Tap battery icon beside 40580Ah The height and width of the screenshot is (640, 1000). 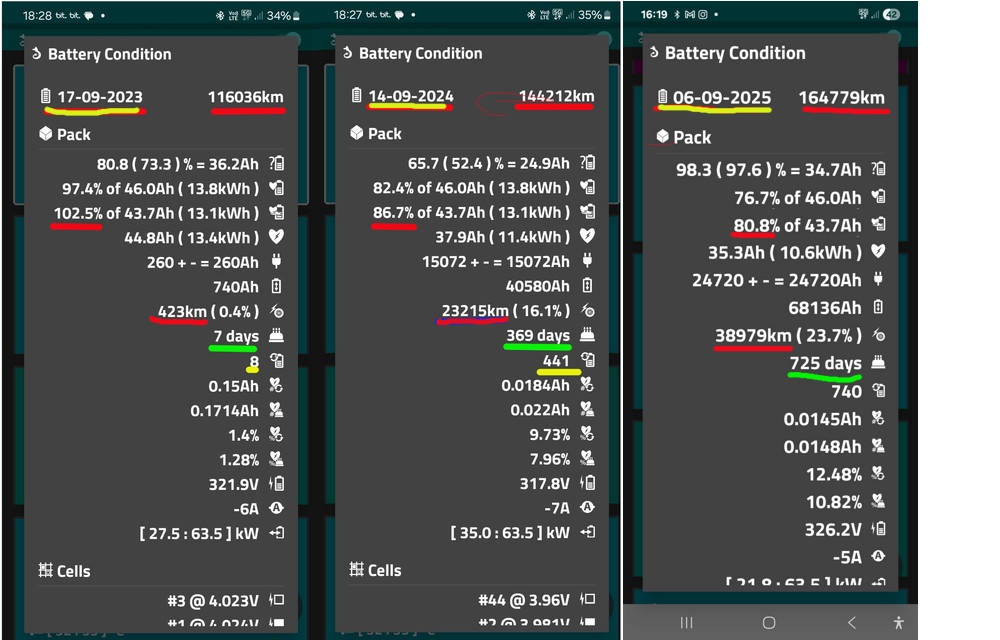tap(587, 286)
